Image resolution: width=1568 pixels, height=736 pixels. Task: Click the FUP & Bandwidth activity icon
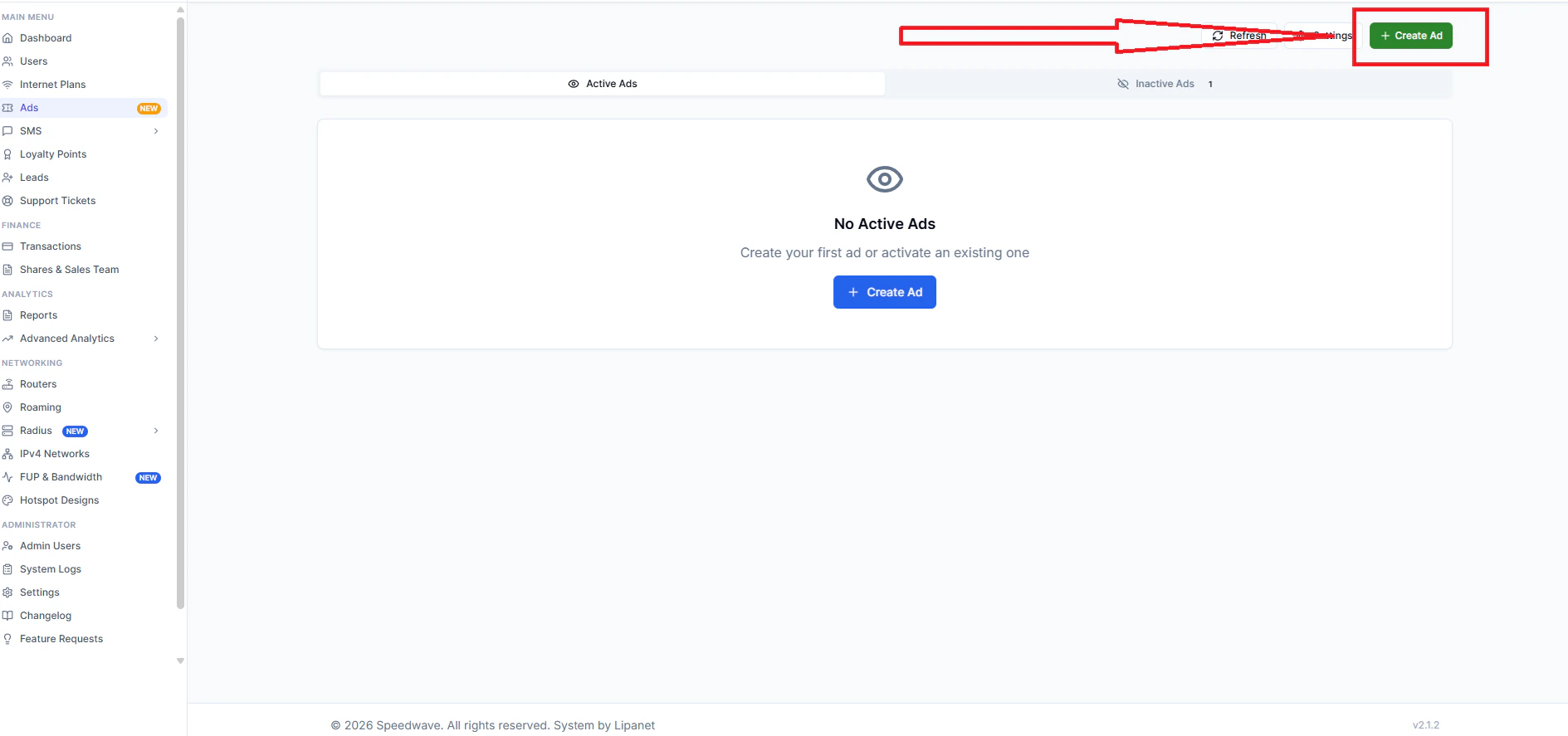(x=7, y=477)
